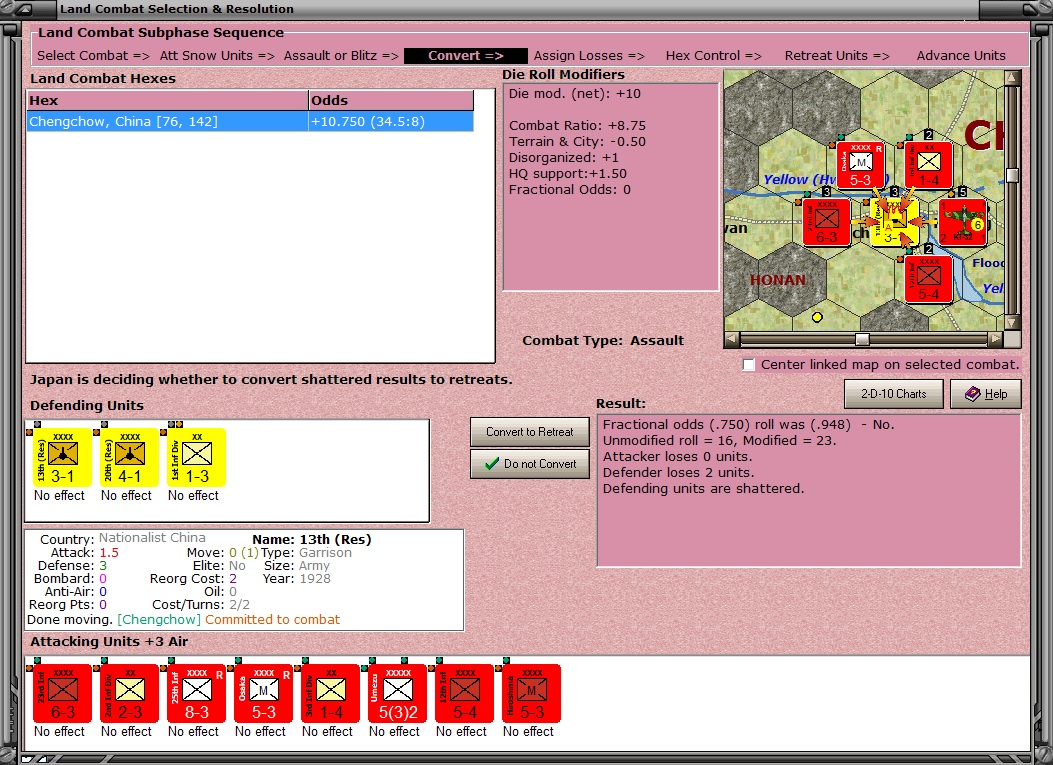Screen dimensions: 1053x765
Task: Open the 2-D-10 Charts
Action: point(893,394)
